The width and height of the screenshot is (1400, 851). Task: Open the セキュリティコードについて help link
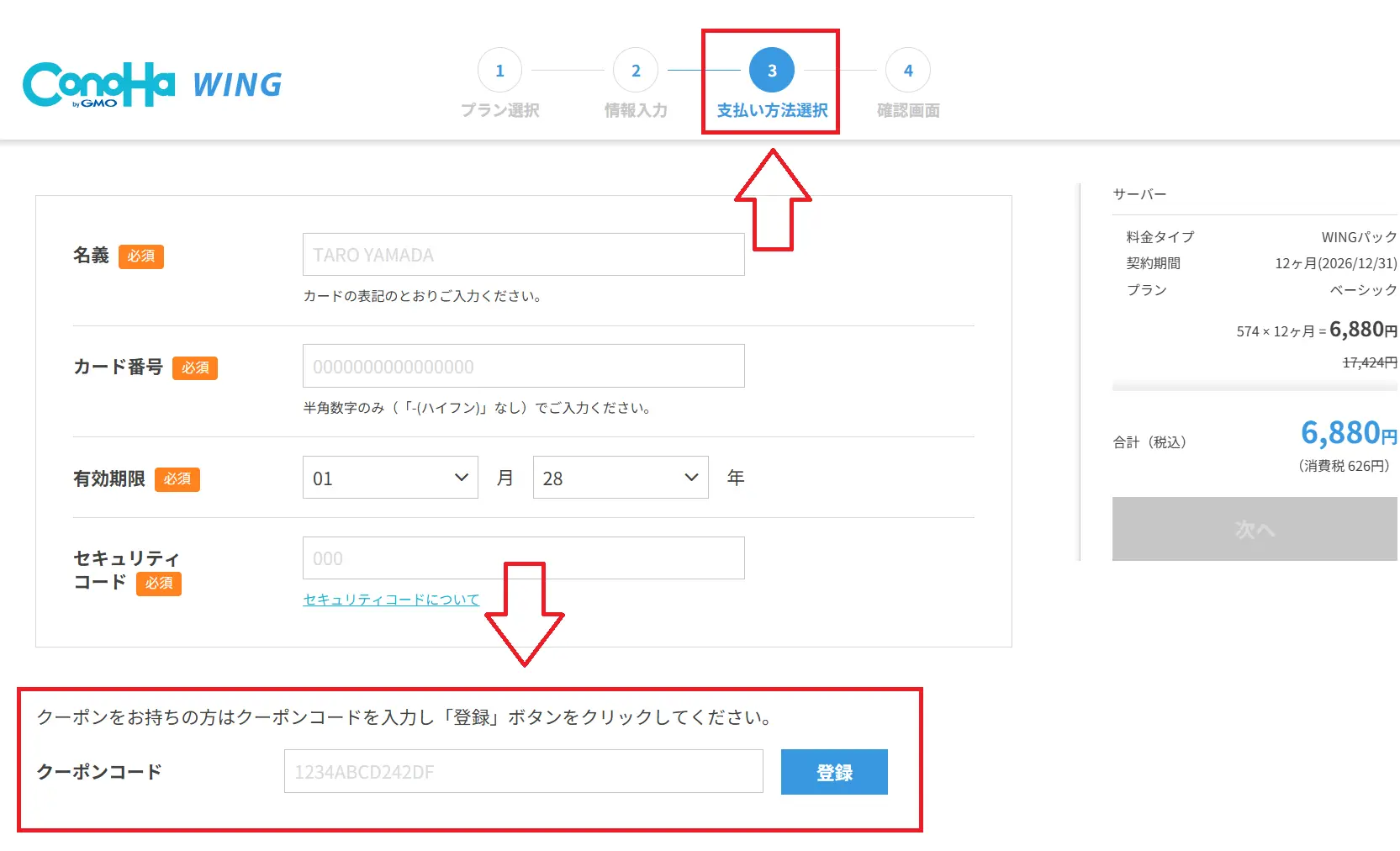point(390,599)
